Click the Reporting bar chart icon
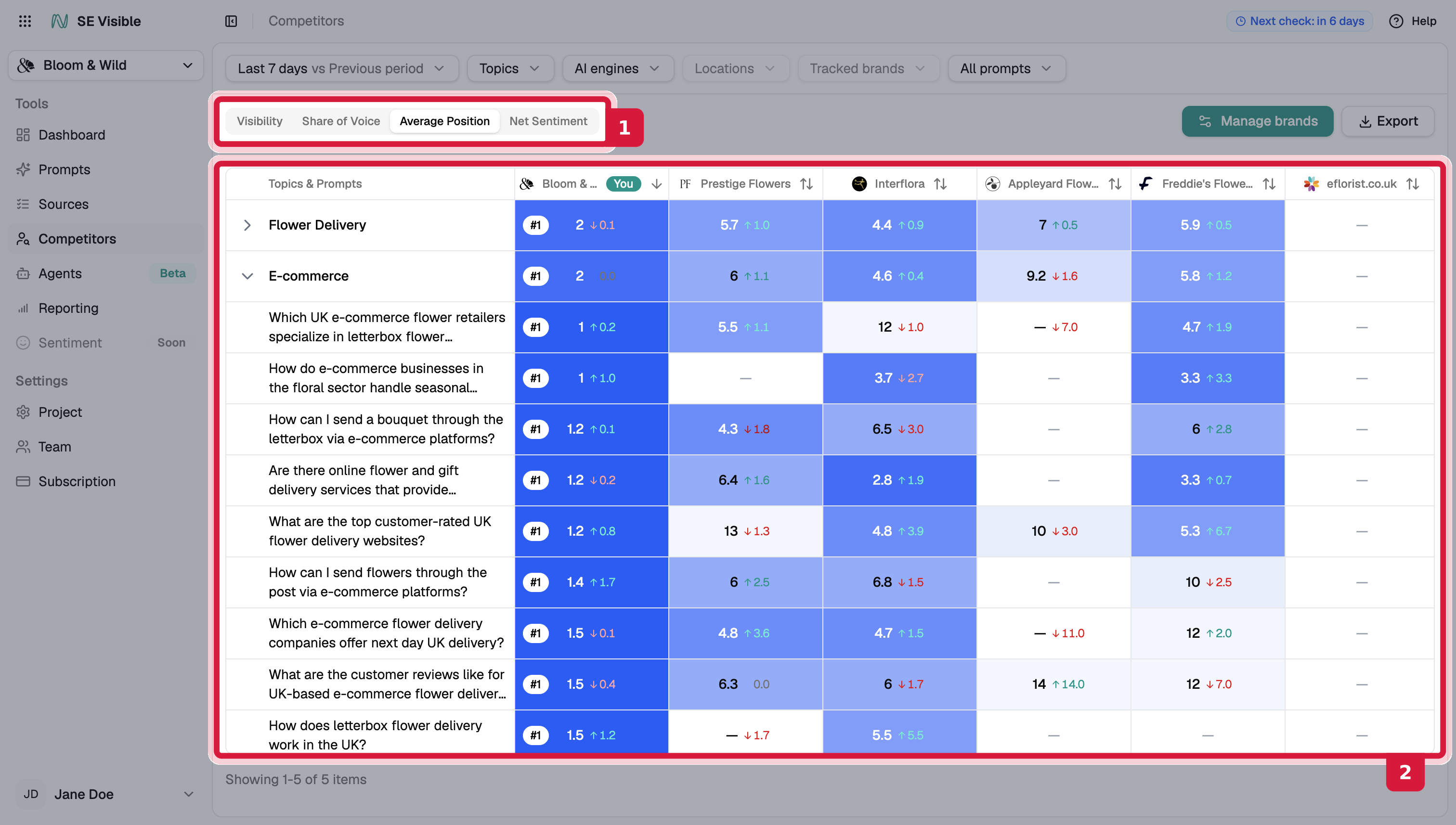 [23, 308]
